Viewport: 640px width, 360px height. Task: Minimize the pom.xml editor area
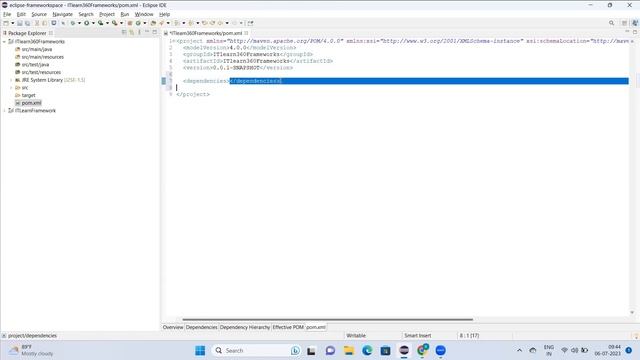627,32
